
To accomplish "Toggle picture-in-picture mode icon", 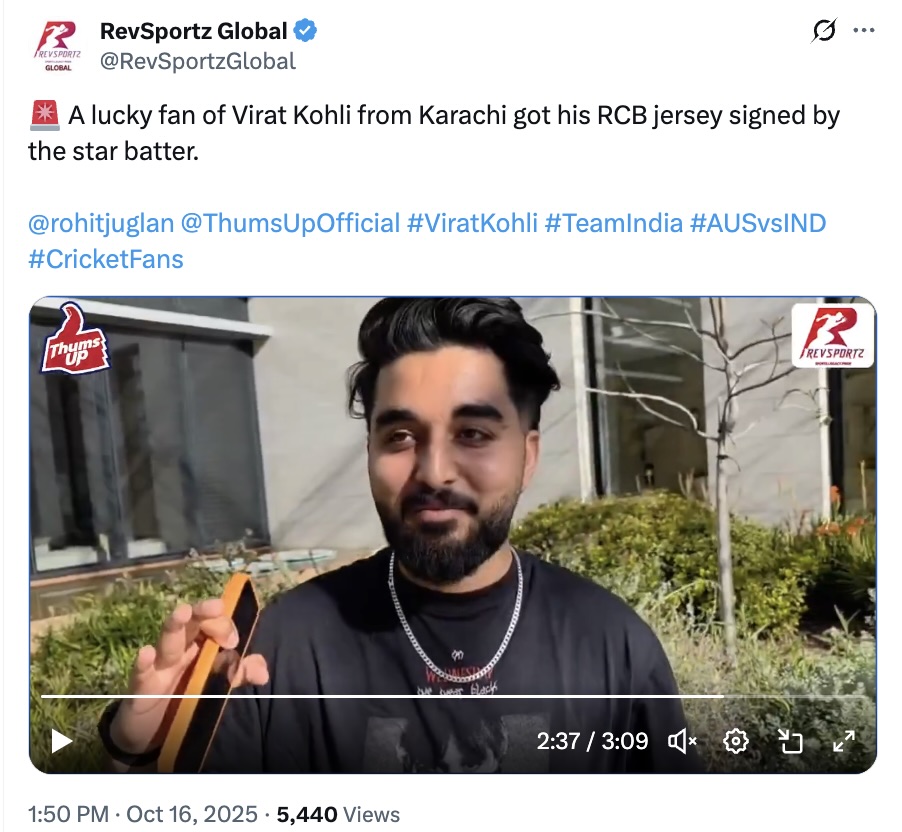I will (x=790, y=741).
